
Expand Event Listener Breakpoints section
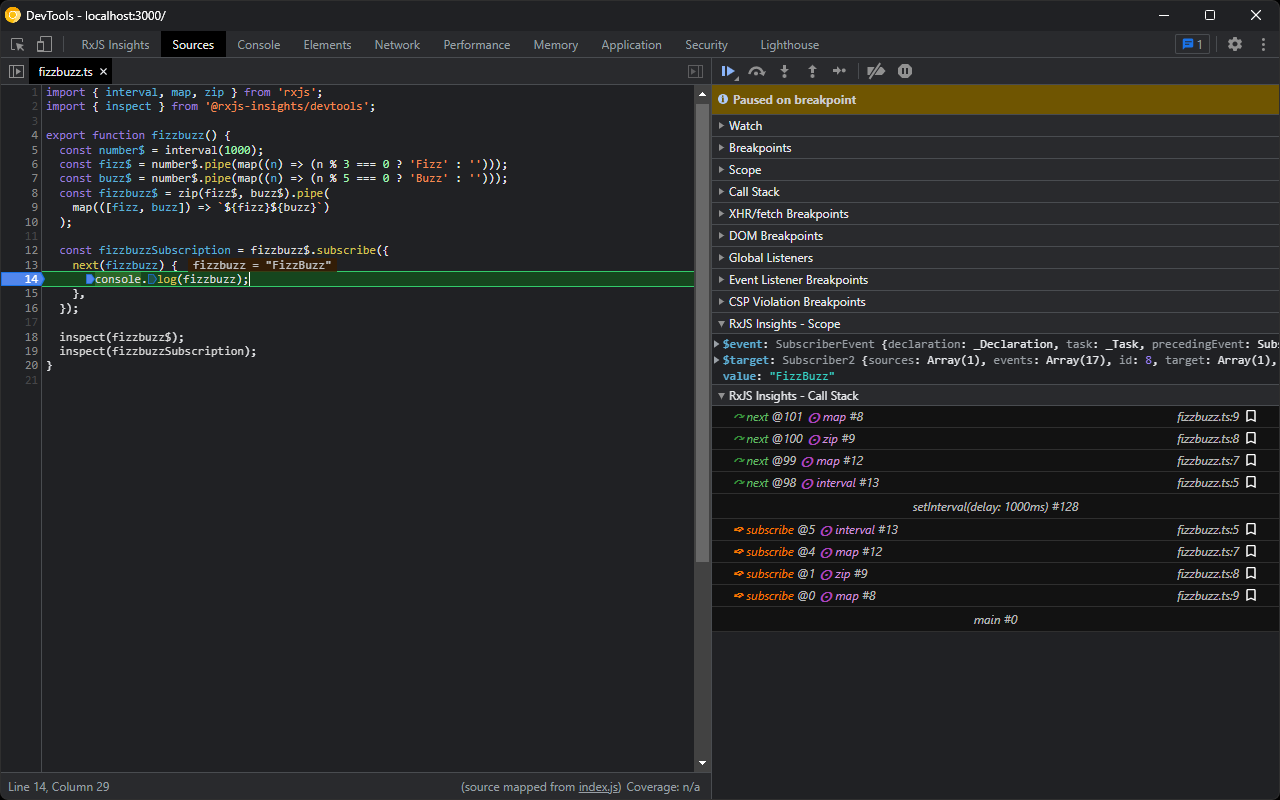996,280
